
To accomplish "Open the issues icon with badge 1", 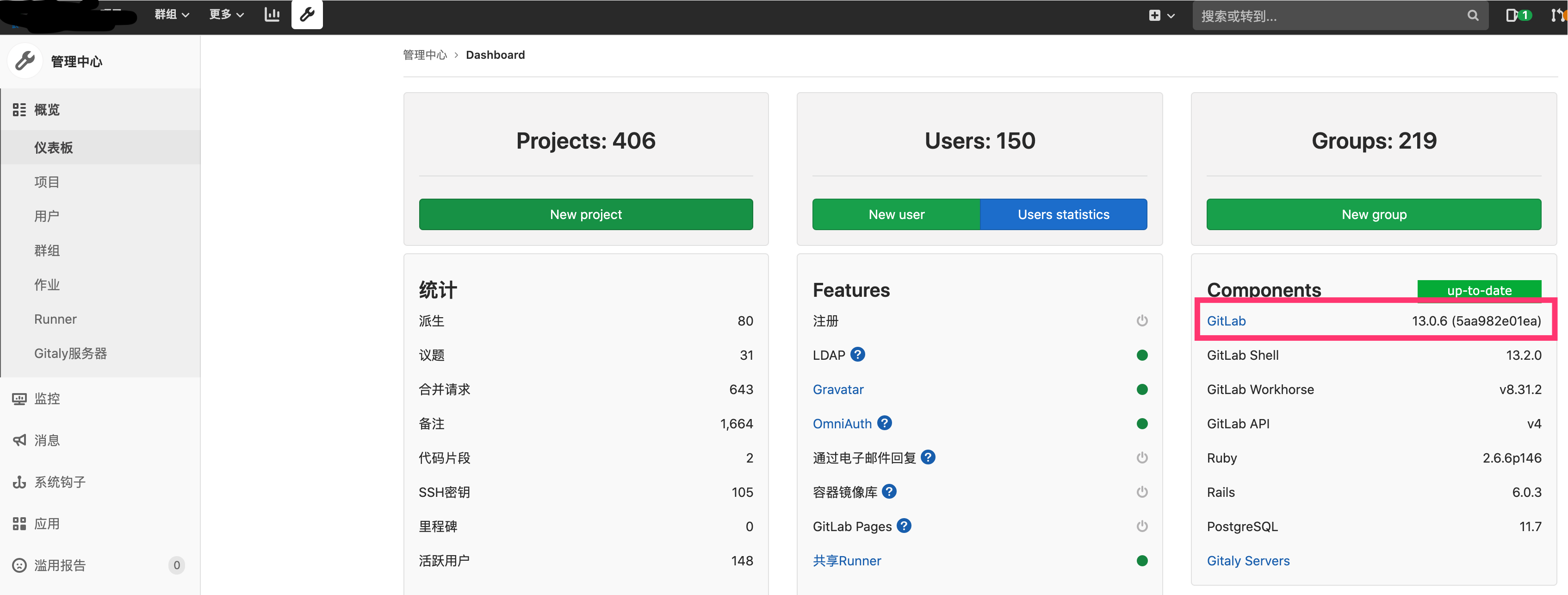I will (x=1518, y=15).
